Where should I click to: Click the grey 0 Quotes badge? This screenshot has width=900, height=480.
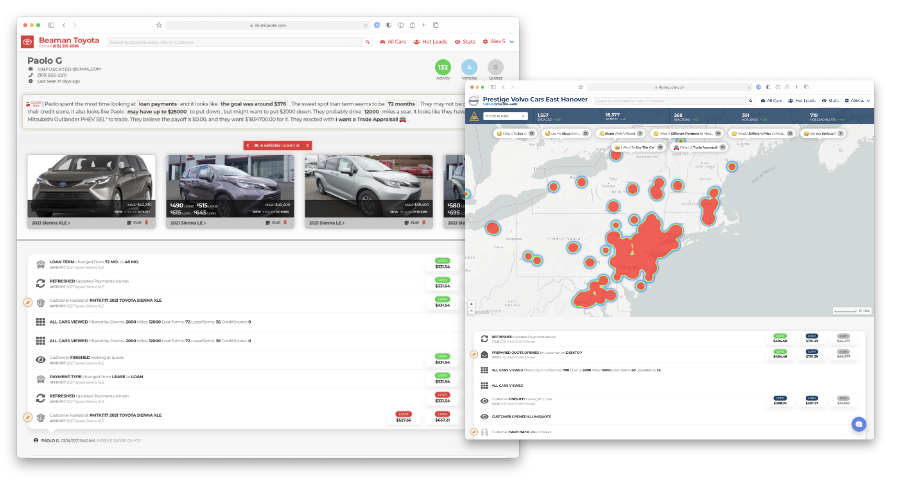[x=495, y=67]
